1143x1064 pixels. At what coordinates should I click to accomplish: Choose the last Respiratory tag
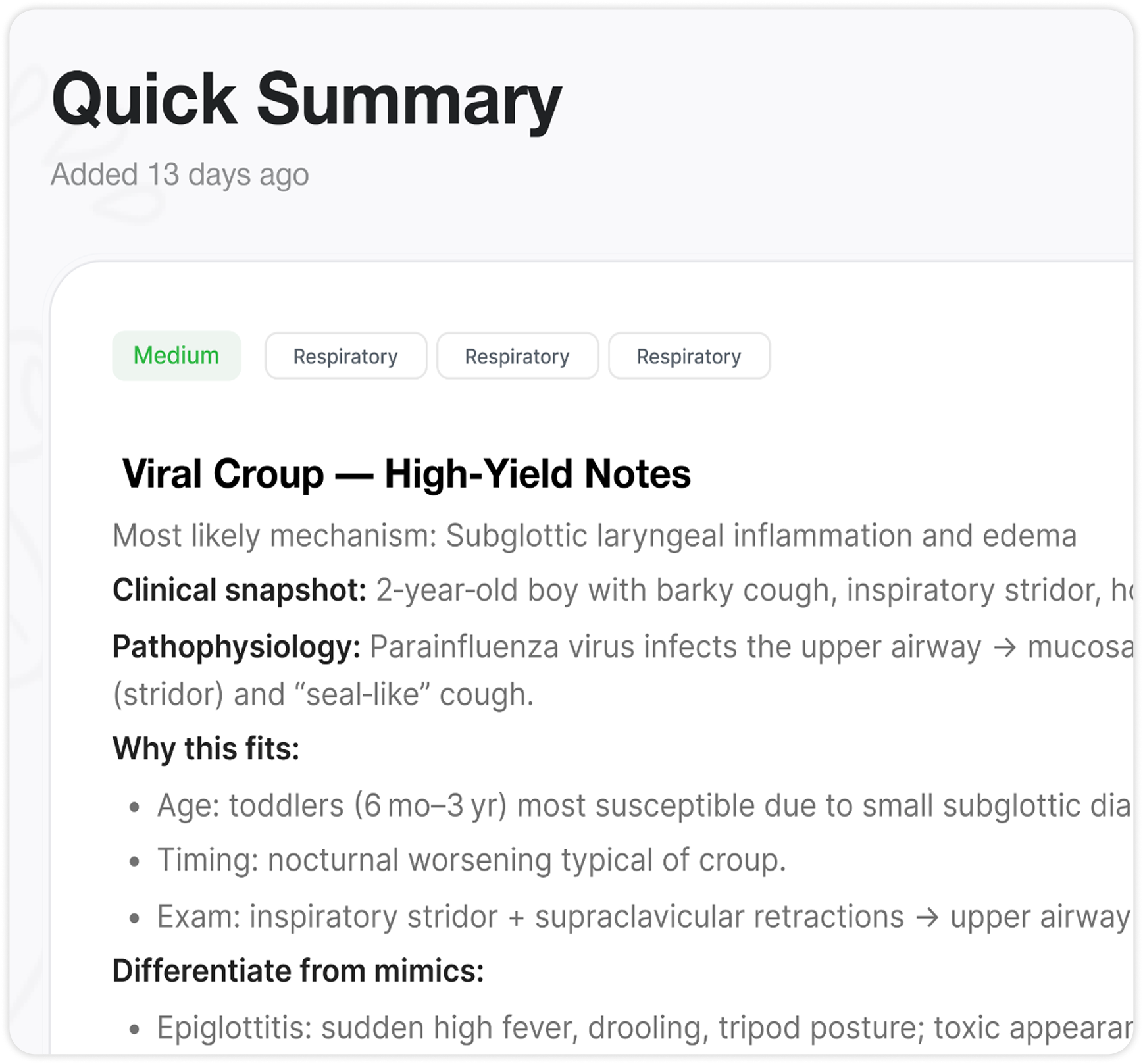click(689, 356)
